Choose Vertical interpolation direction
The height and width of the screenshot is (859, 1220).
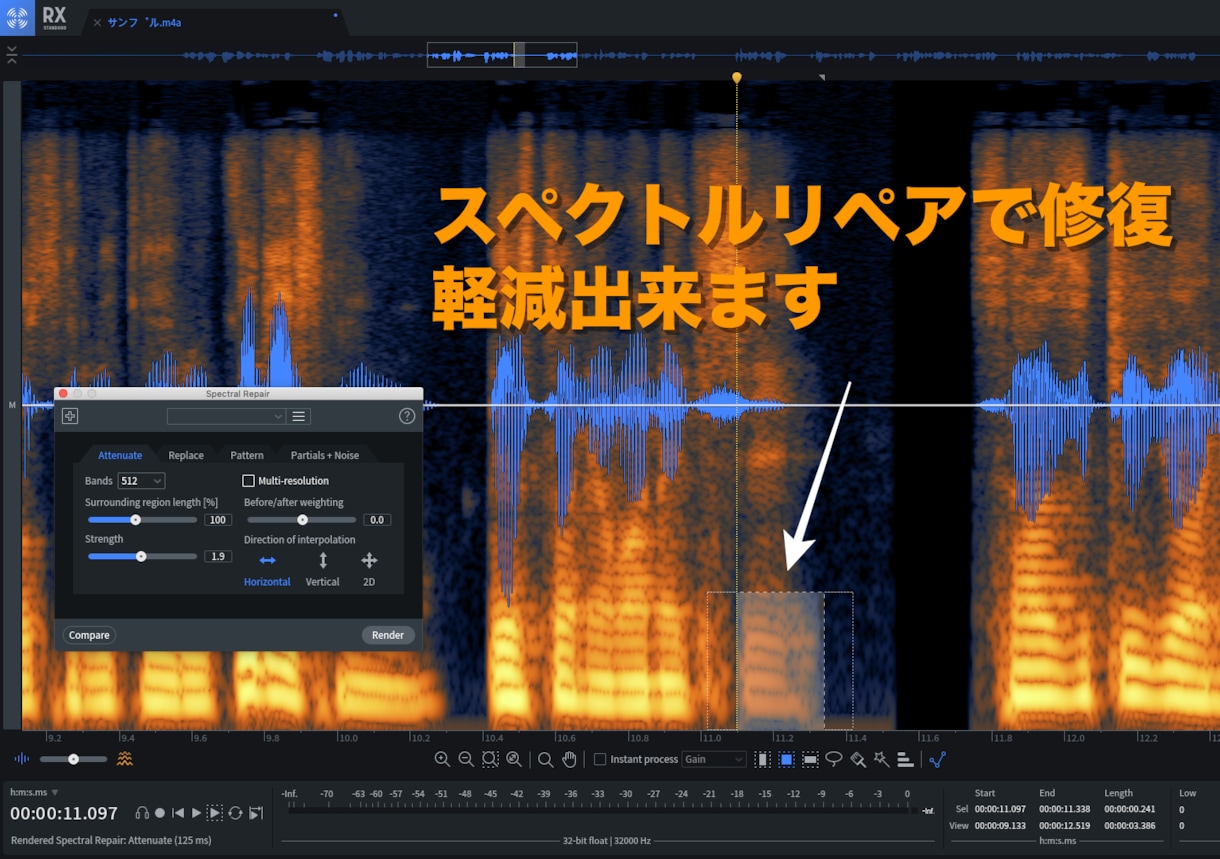[x=322, y=569]
